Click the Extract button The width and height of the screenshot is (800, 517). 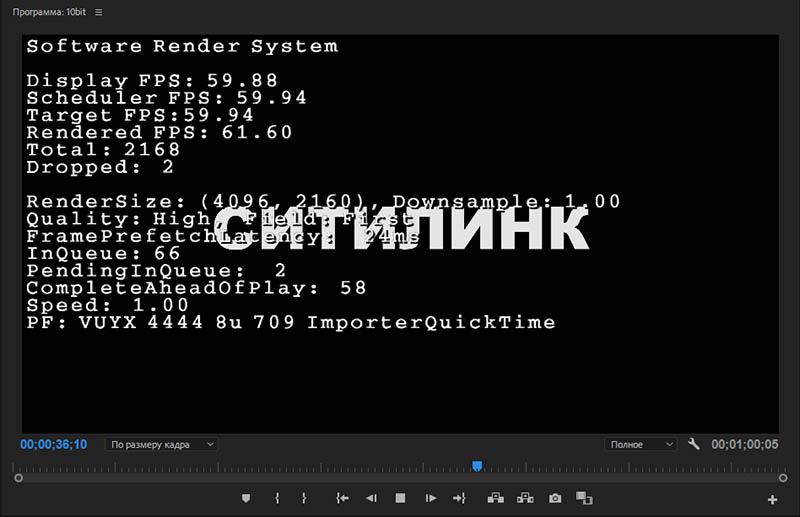525,498
